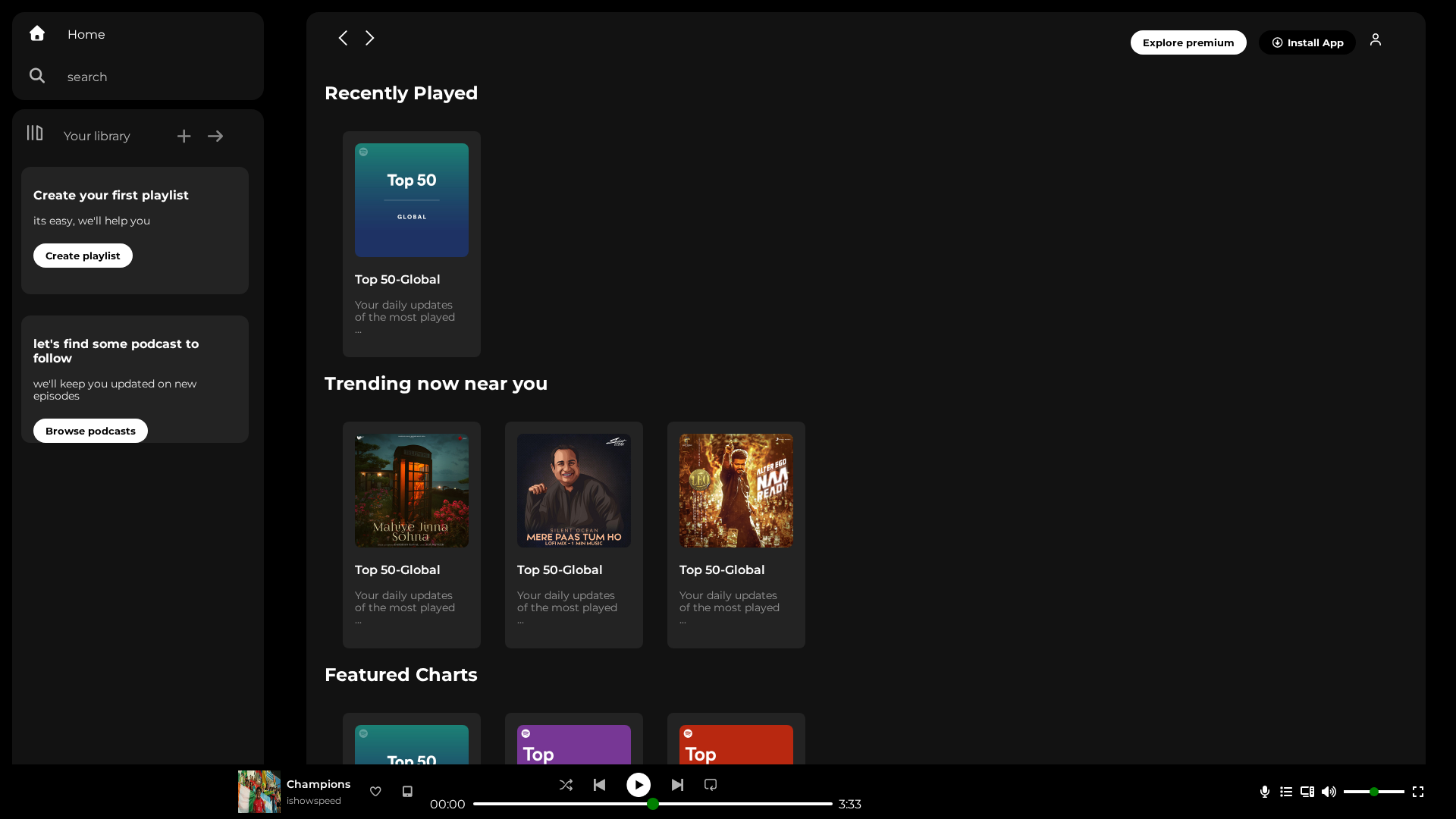This screenshot has height=819, width=1456.
Task: Click the plus icon to add playlist
Action: pyautogui.click(x=184, y=136)
